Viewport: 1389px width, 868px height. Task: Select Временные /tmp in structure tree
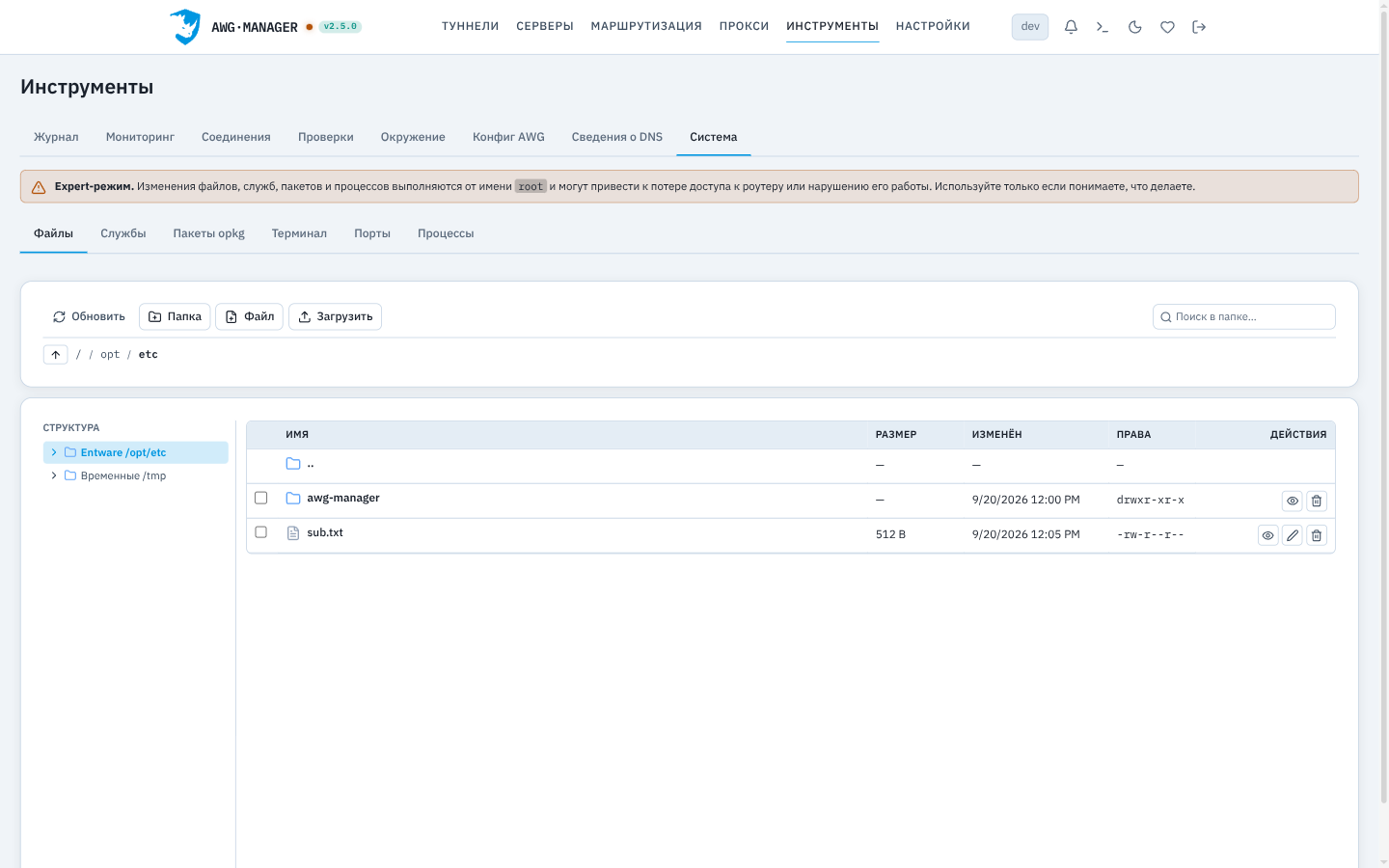(x=123, y=475)
